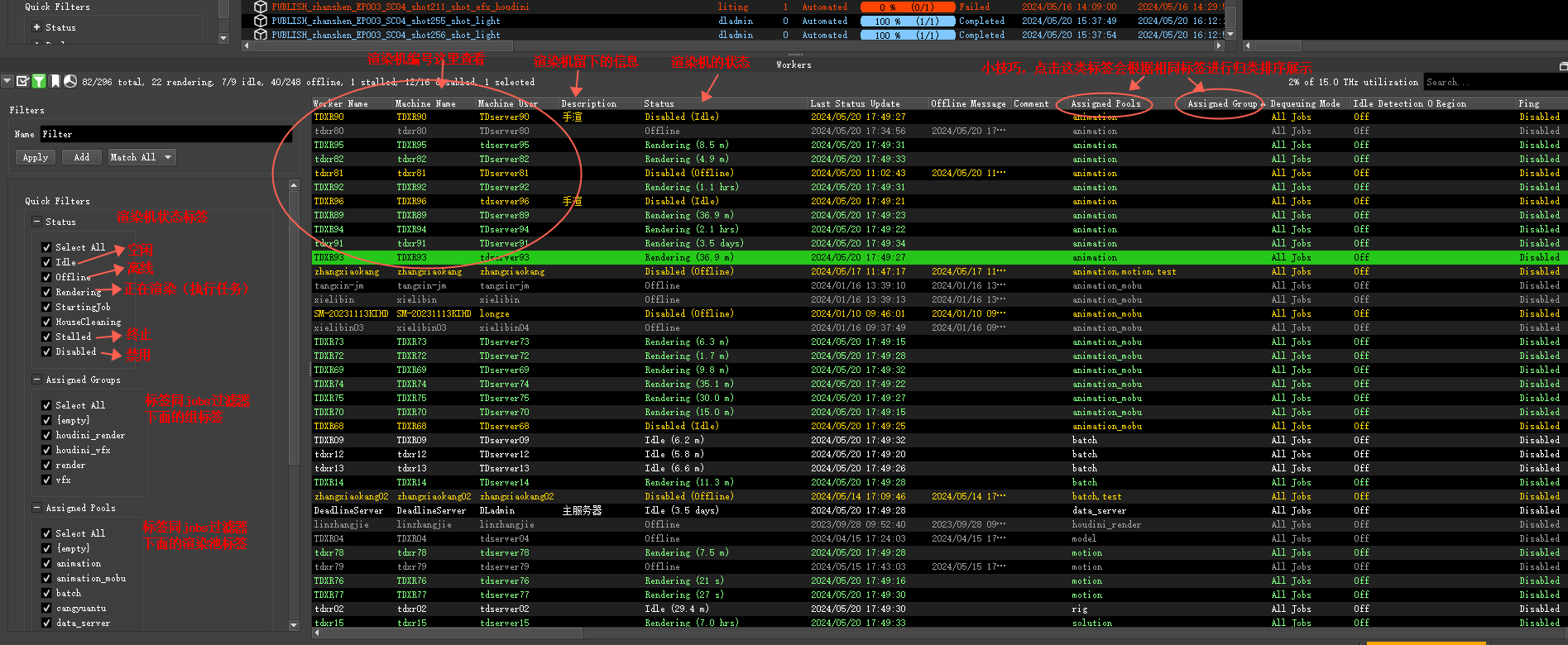
Task: Click the Apply filter button
Action: (x=36, y=157)
